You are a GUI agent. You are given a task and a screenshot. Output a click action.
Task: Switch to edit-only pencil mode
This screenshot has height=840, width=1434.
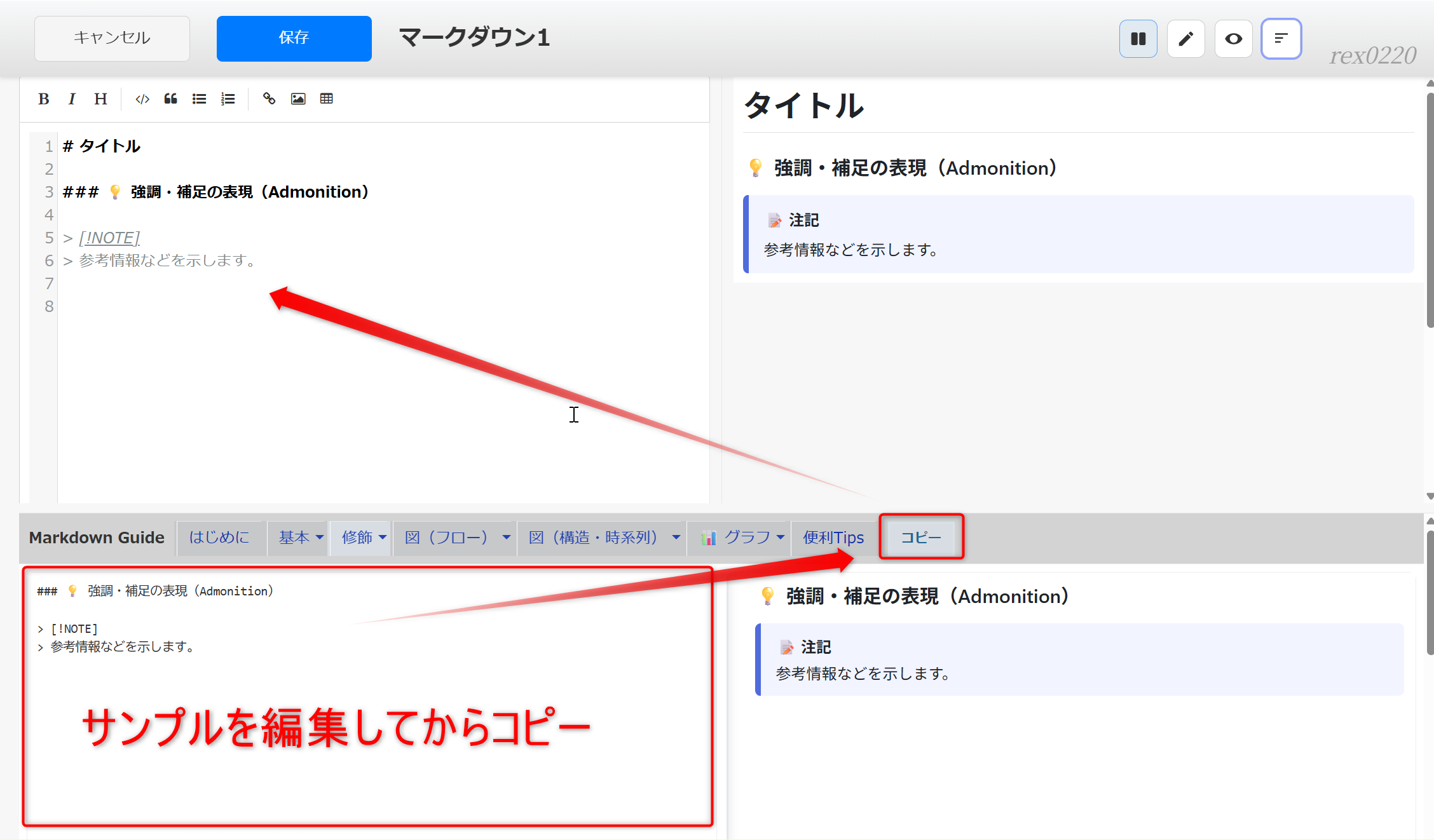point(1185,39)
